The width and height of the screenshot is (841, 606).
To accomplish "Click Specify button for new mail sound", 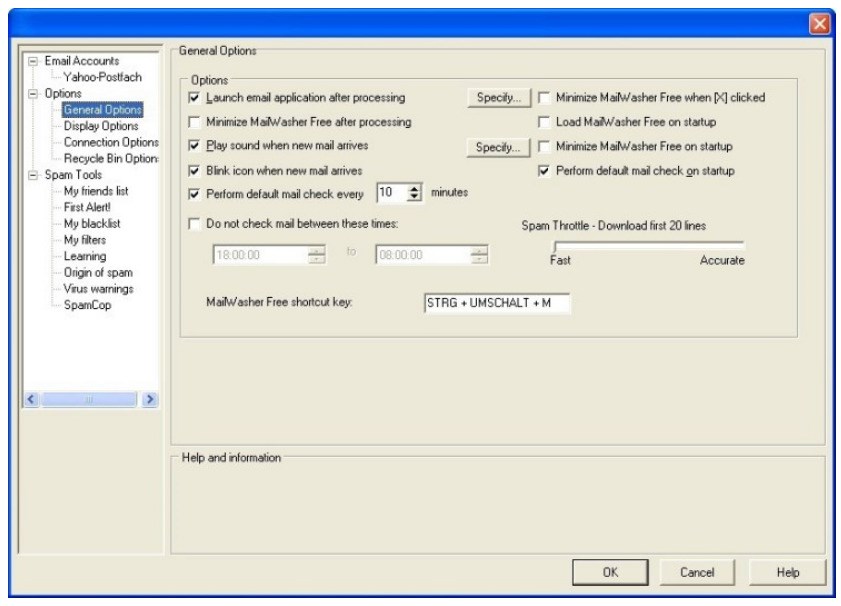I will coord(498,147).
